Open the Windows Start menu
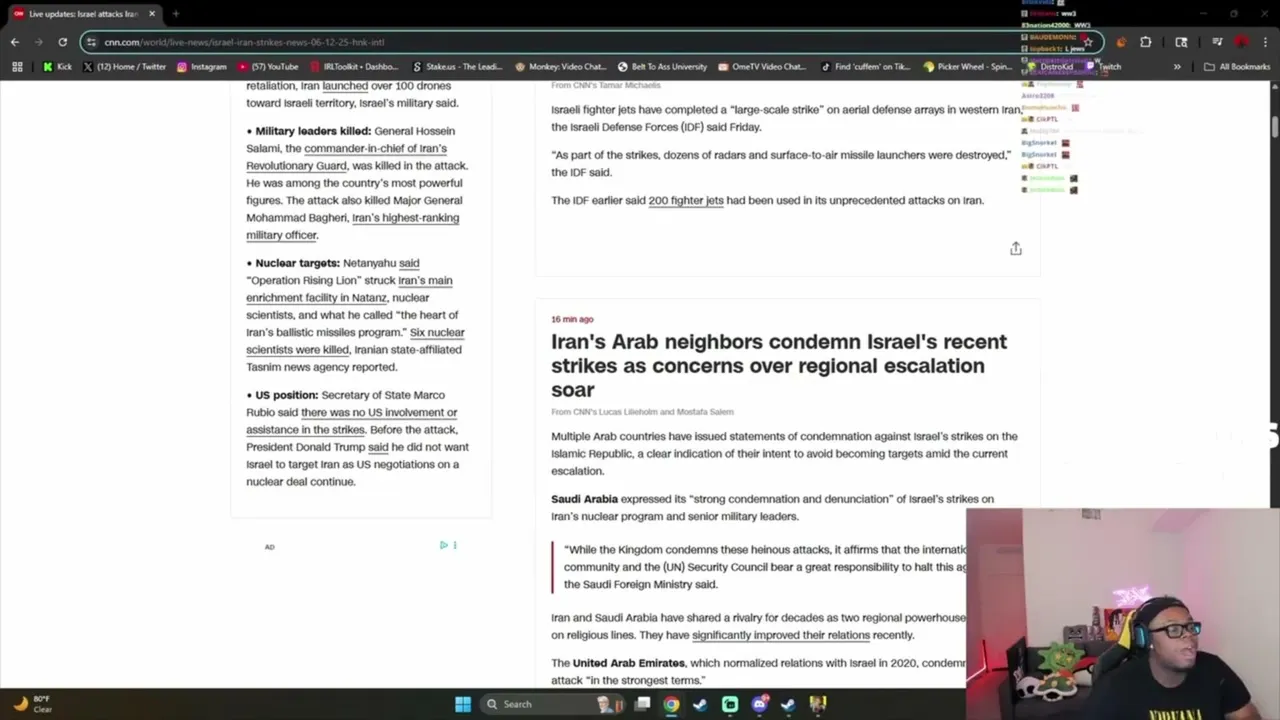The height and width of the screenshot is (720, 1280). pos(463,704)
